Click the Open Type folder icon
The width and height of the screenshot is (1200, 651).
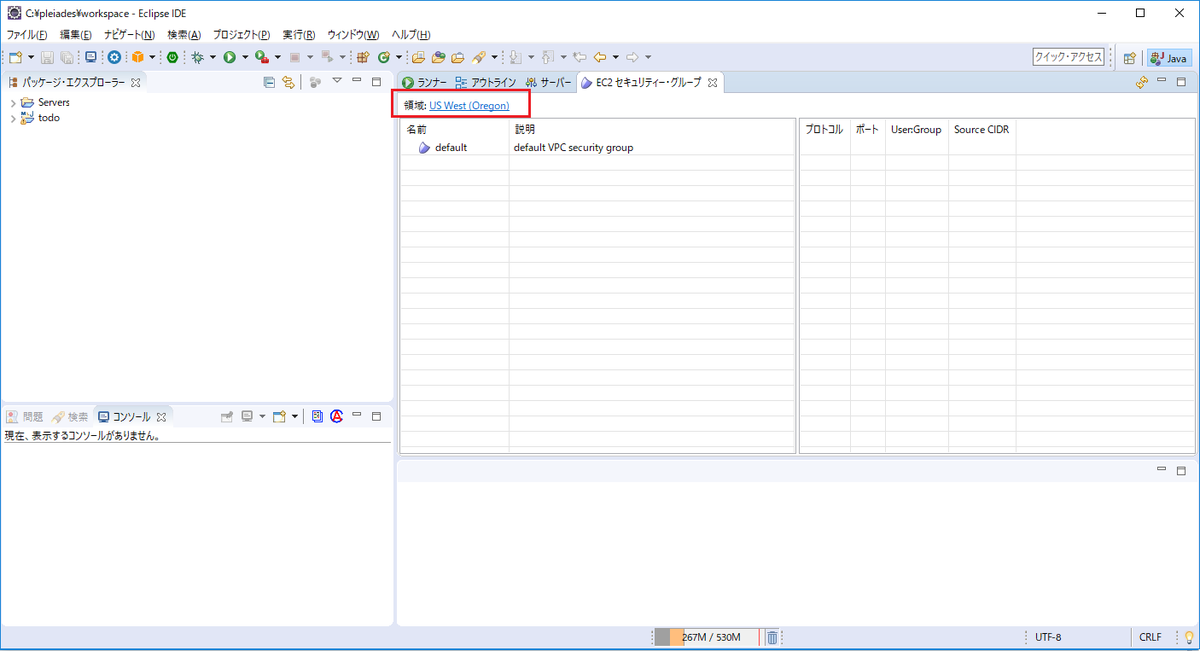click(x=419, y=57)
